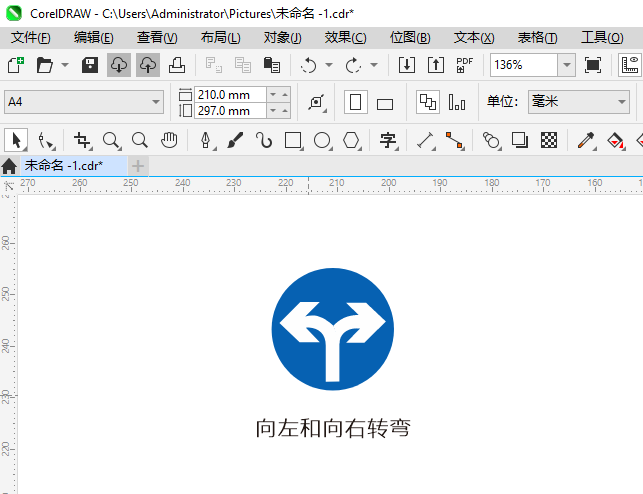Toggle apply layout to all pages
This screenshot has width=643, height=494.
pos(428,102)
